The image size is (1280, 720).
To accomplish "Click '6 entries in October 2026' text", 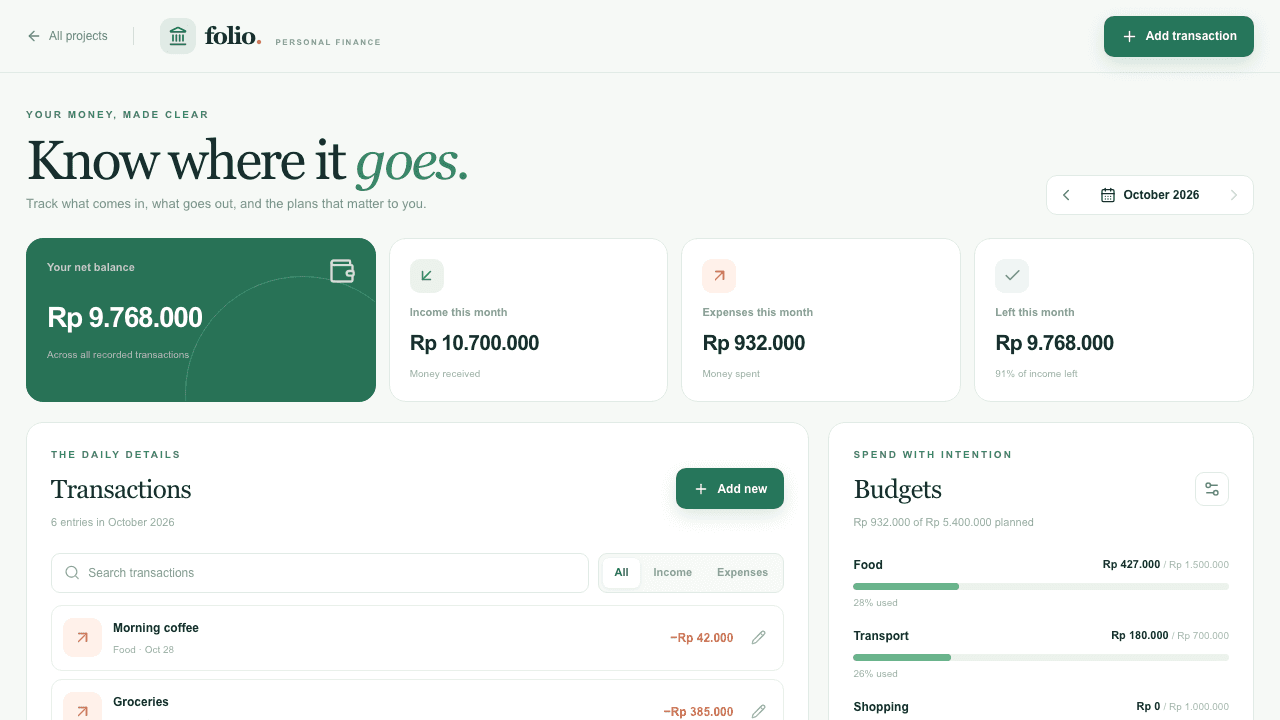I will click(x=113, y=522).
